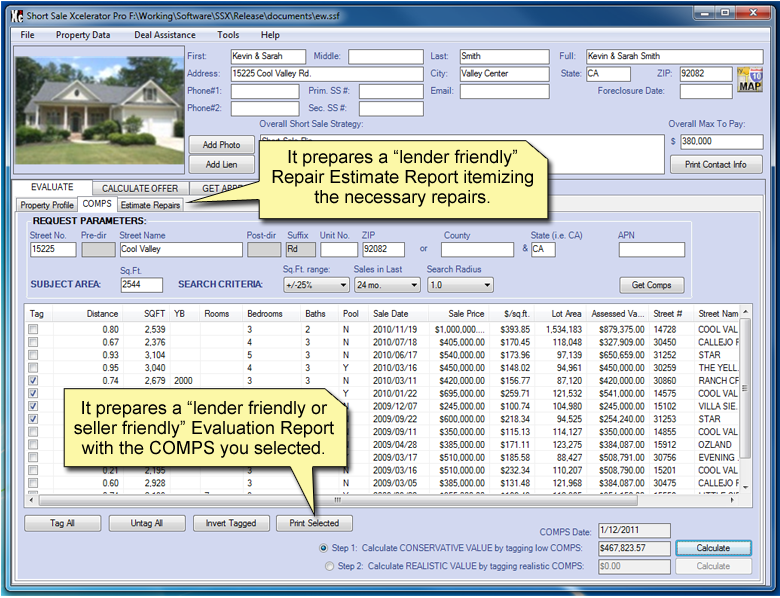This screenshot has height=598, width=780.
Task: Open the Tools menu
Action: pos(228,35)
